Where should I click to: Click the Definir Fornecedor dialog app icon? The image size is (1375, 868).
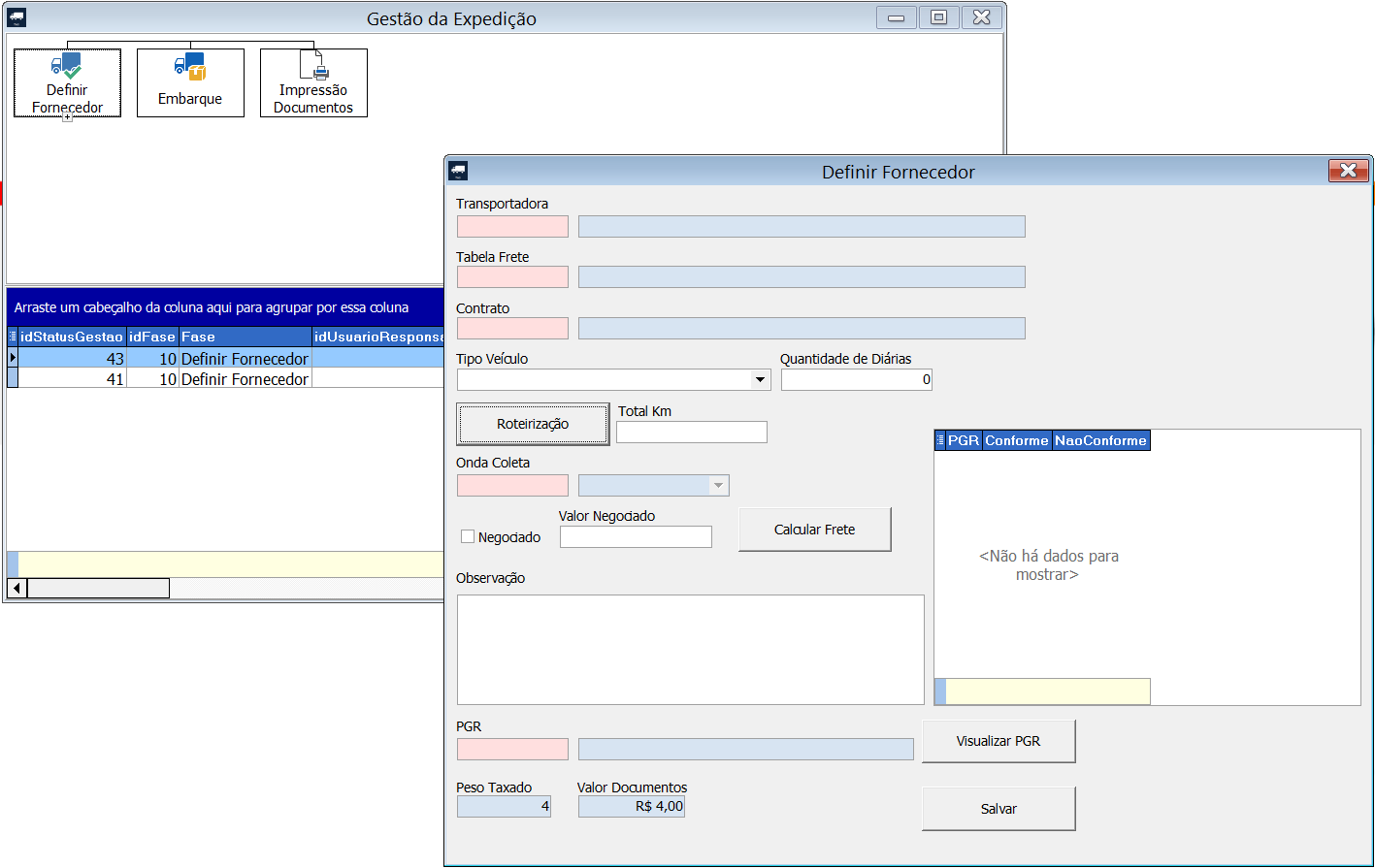[x=458, y=172]
